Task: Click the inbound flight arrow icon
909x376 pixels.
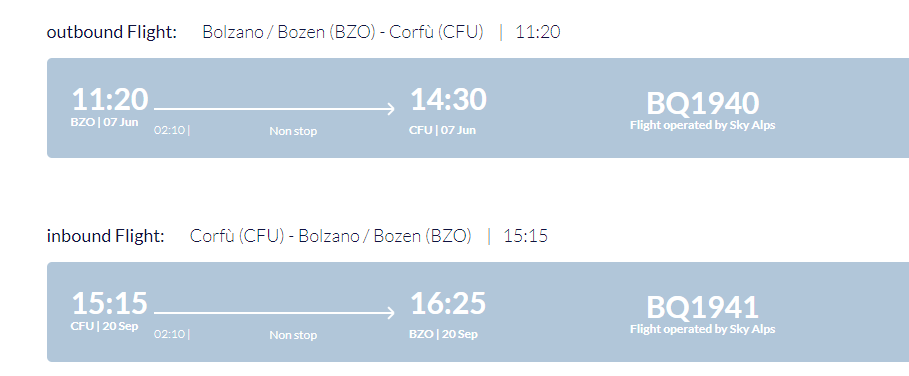Action: [x=274, y=313]
